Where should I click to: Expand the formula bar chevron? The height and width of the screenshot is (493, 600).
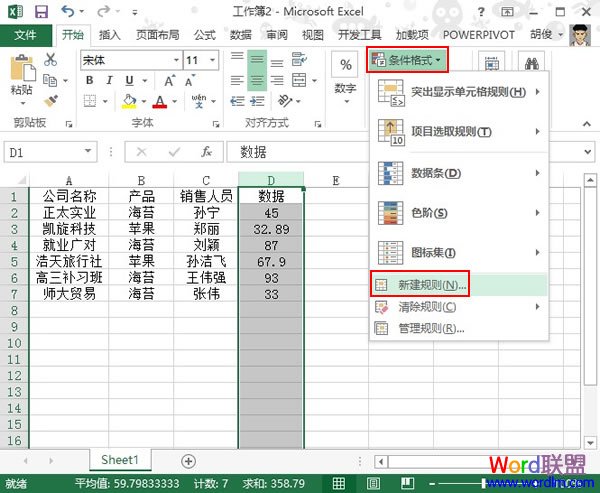coord(587,152)
